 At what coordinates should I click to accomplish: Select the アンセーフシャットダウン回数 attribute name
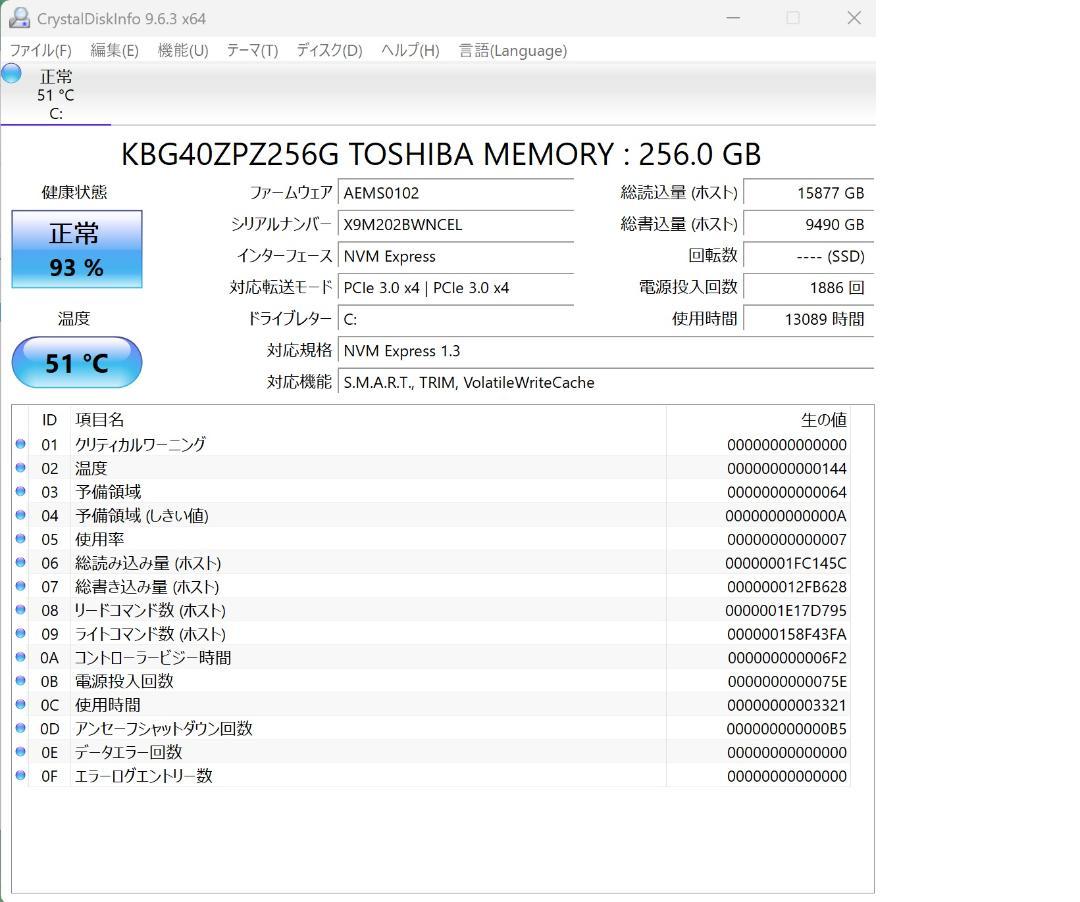click(164, 728)
